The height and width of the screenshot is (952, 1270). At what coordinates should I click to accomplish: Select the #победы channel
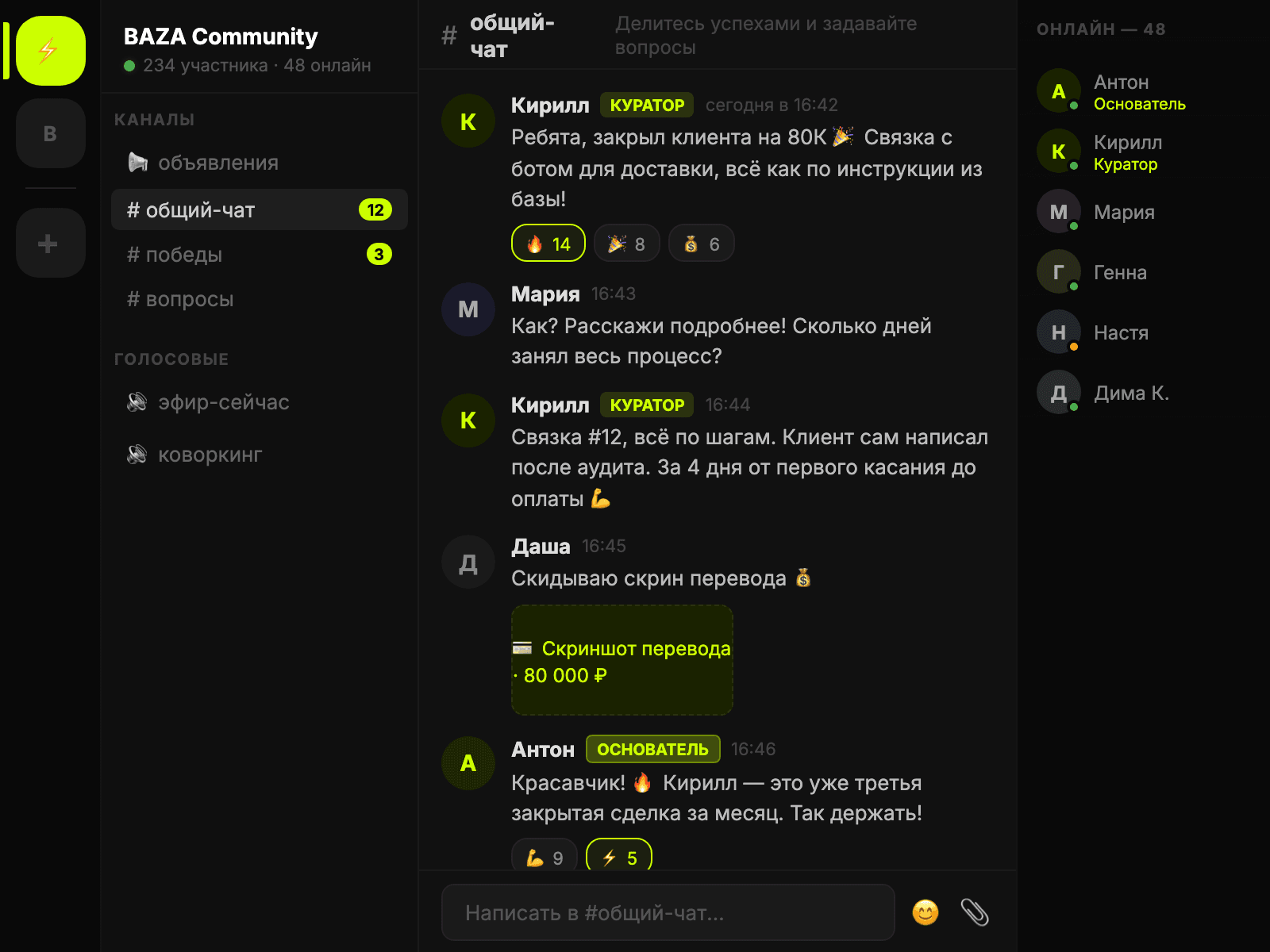tap(260, 255)
